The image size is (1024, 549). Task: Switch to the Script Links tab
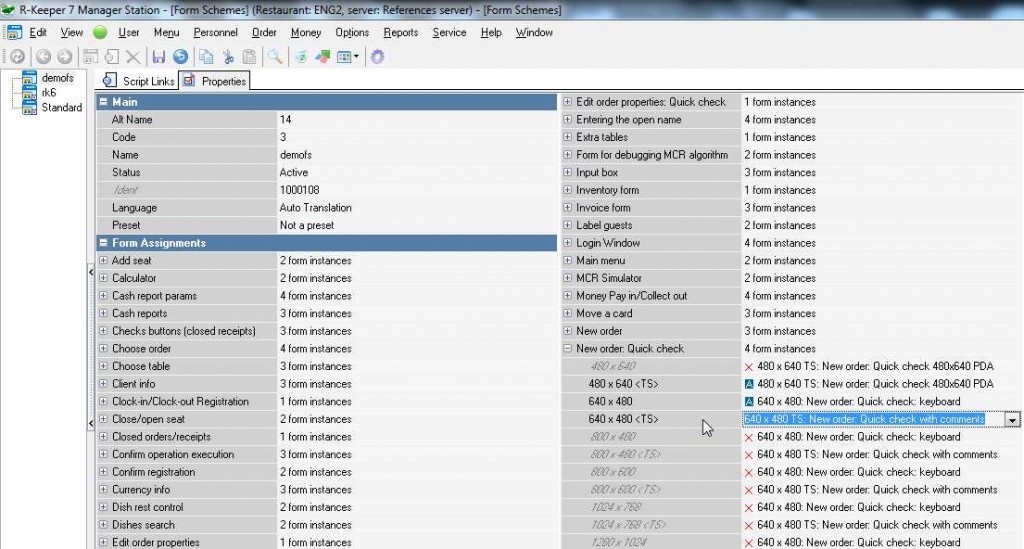140,81
